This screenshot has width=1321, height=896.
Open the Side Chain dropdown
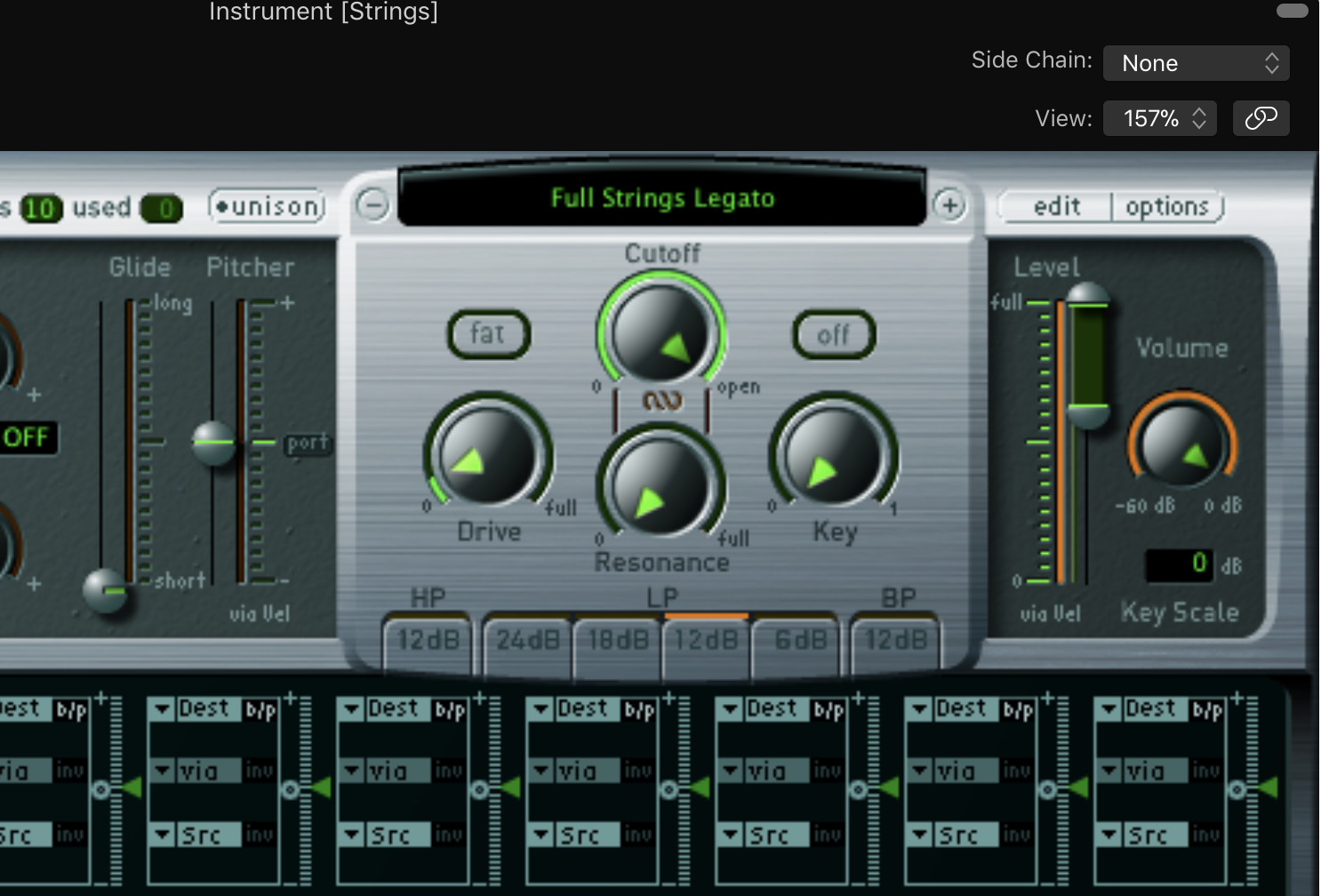(x=1196, y=63)
